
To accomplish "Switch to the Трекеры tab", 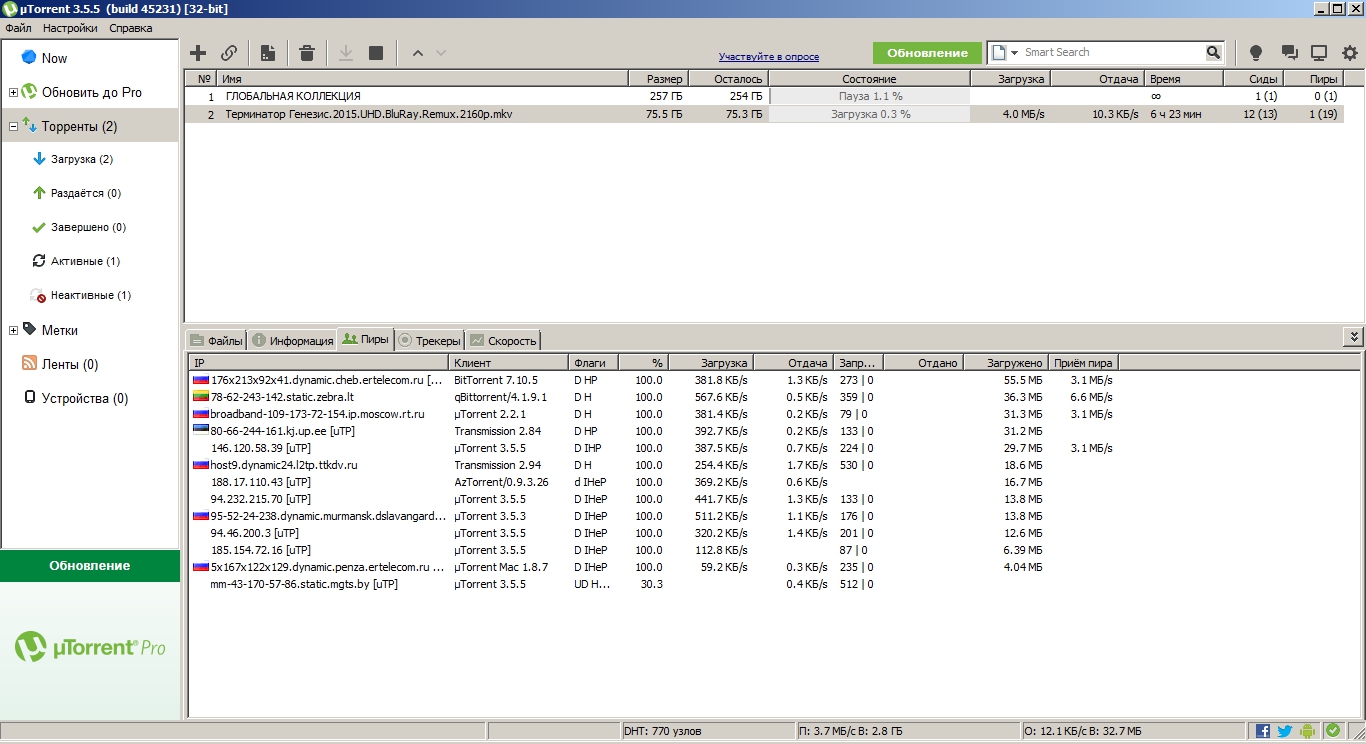I will [429, 340].
